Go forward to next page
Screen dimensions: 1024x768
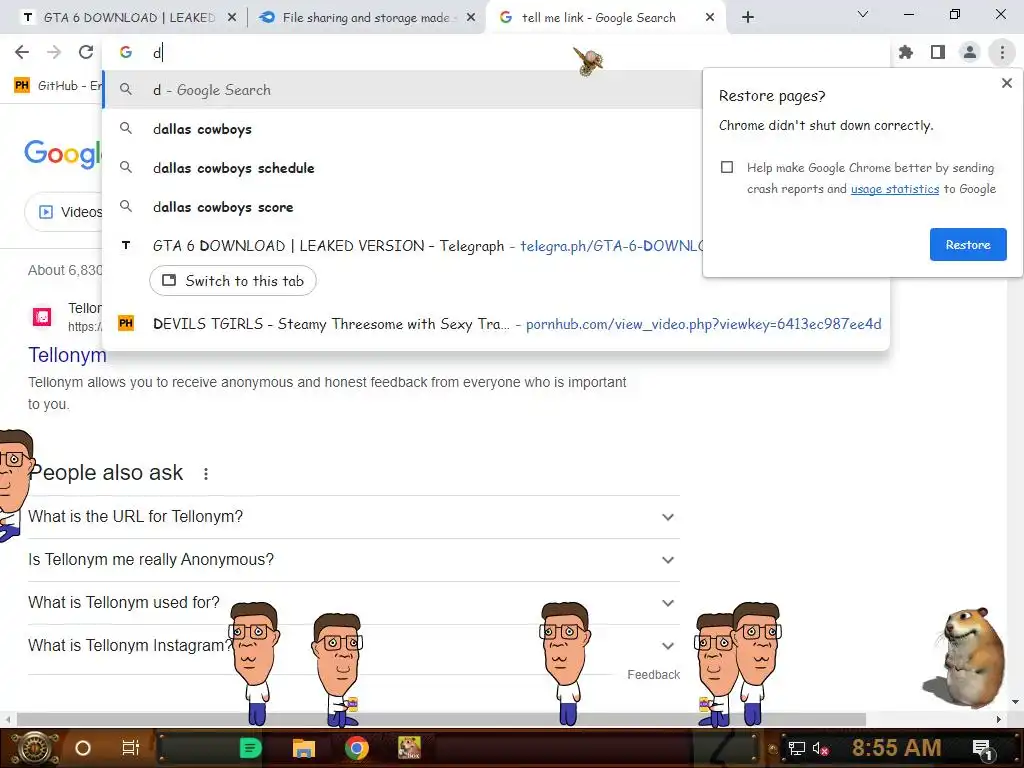point(54,52)
